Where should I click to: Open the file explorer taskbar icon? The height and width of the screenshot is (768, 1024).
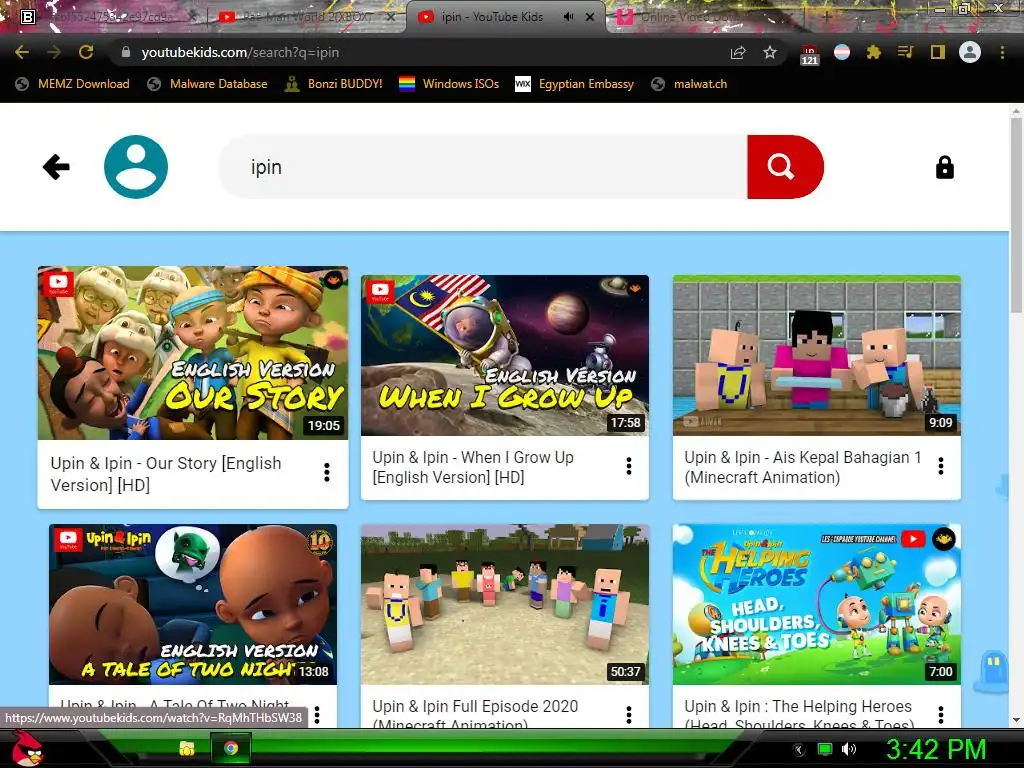click(x=187, y=748)
